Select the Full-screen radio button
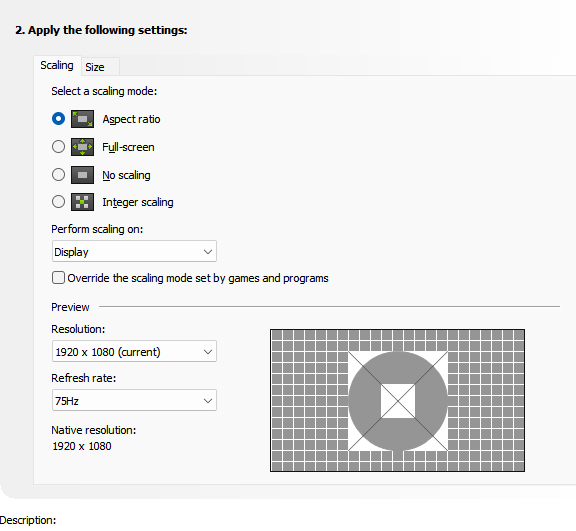Viewport: 576px width, 531px height. (58, 147)
